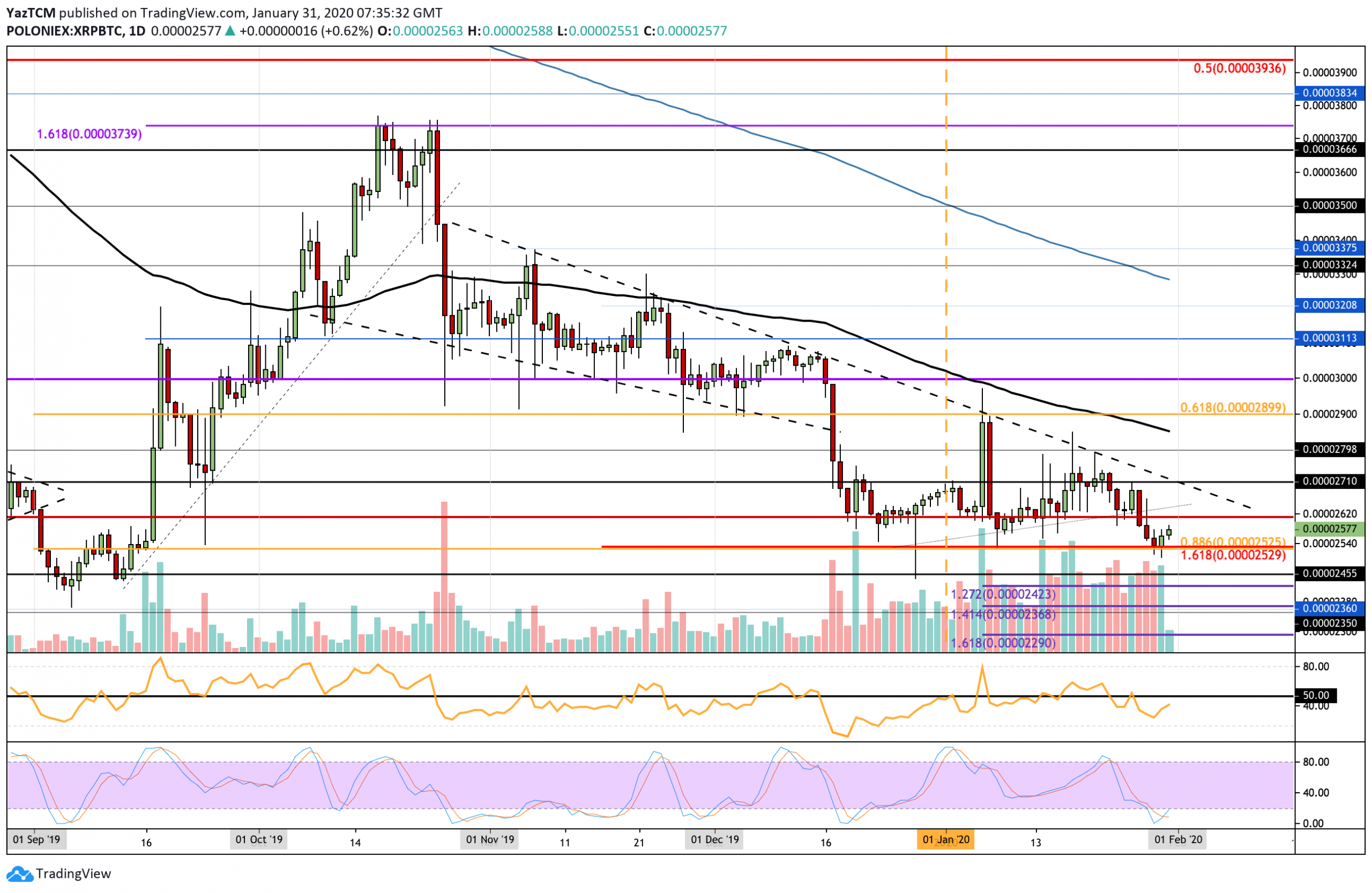Click the 0.00003600 price axis label
This screenshot has height=893, width=1372.
[1330, 173]
